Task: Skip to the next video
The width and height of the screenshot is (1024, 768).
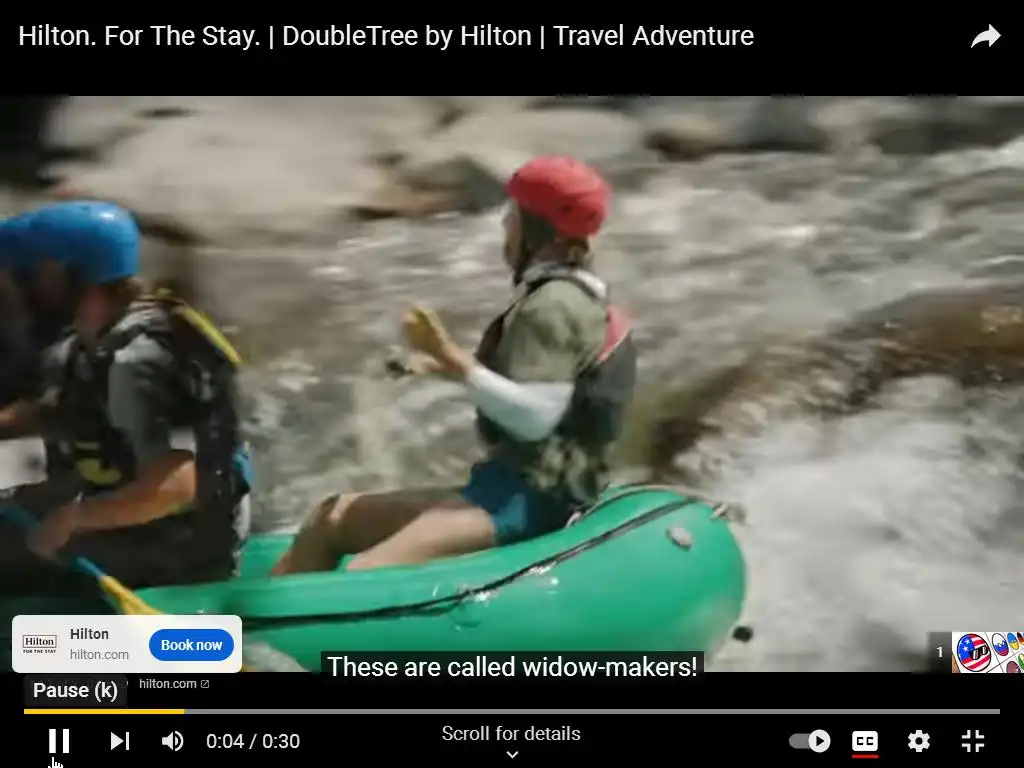Action: point(120,741)
